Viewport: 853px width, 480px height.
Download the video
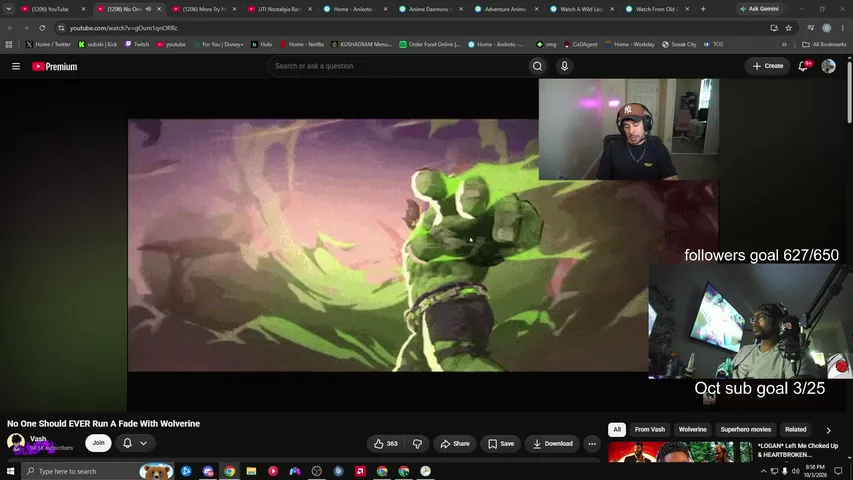(552, 444)
